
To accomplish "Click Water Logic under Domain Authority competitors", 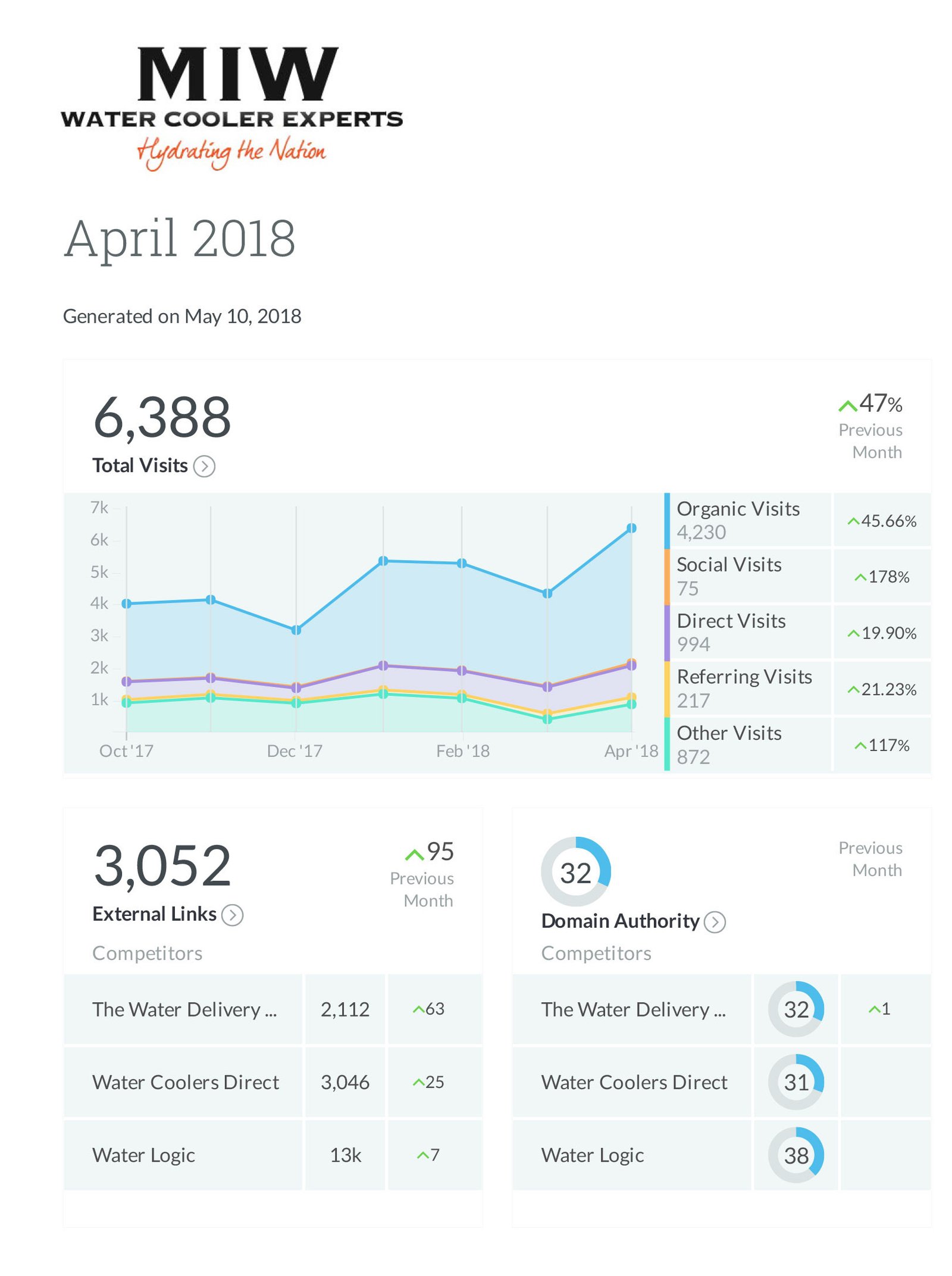I will point(592,1155).
